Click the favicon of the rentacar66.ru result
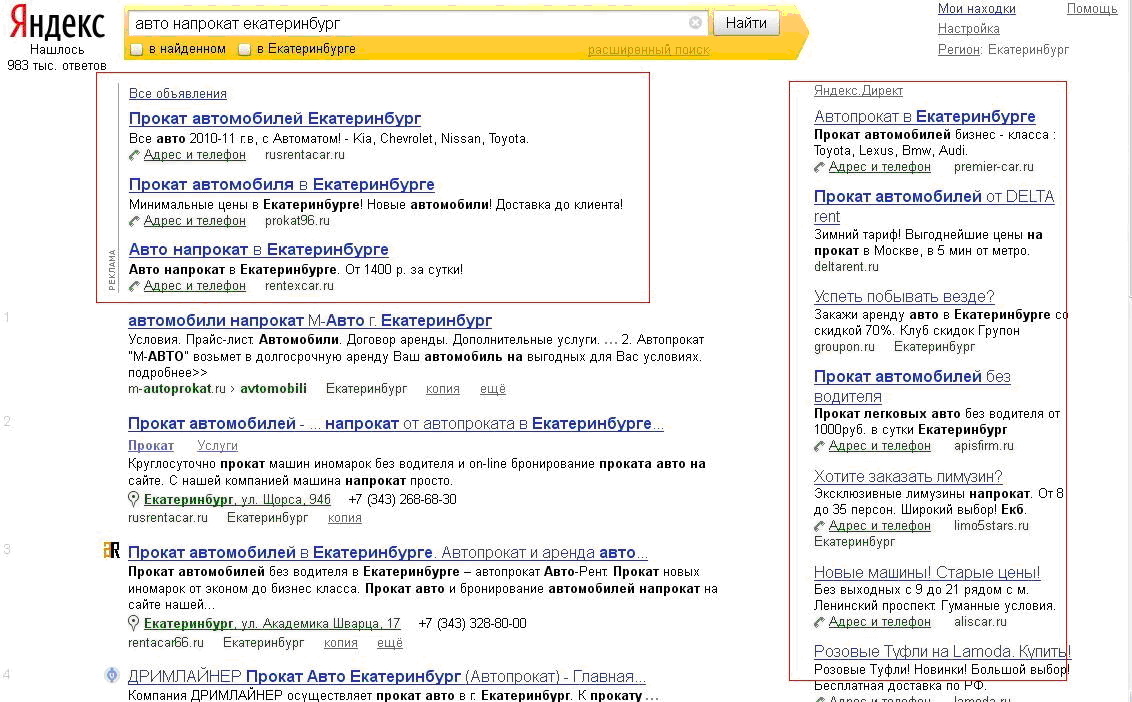Image resolution: width=1132 pixels, height=702 pixels. tap(111, 551)
